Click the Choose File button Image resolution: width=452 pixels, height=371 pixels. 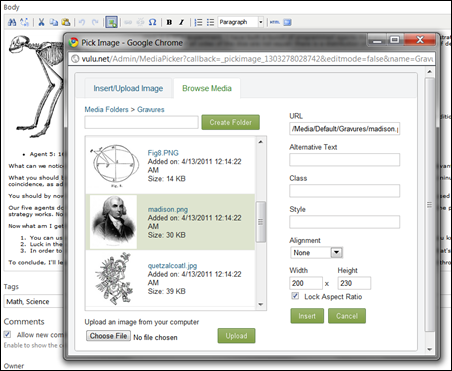[x=108, y=336]
